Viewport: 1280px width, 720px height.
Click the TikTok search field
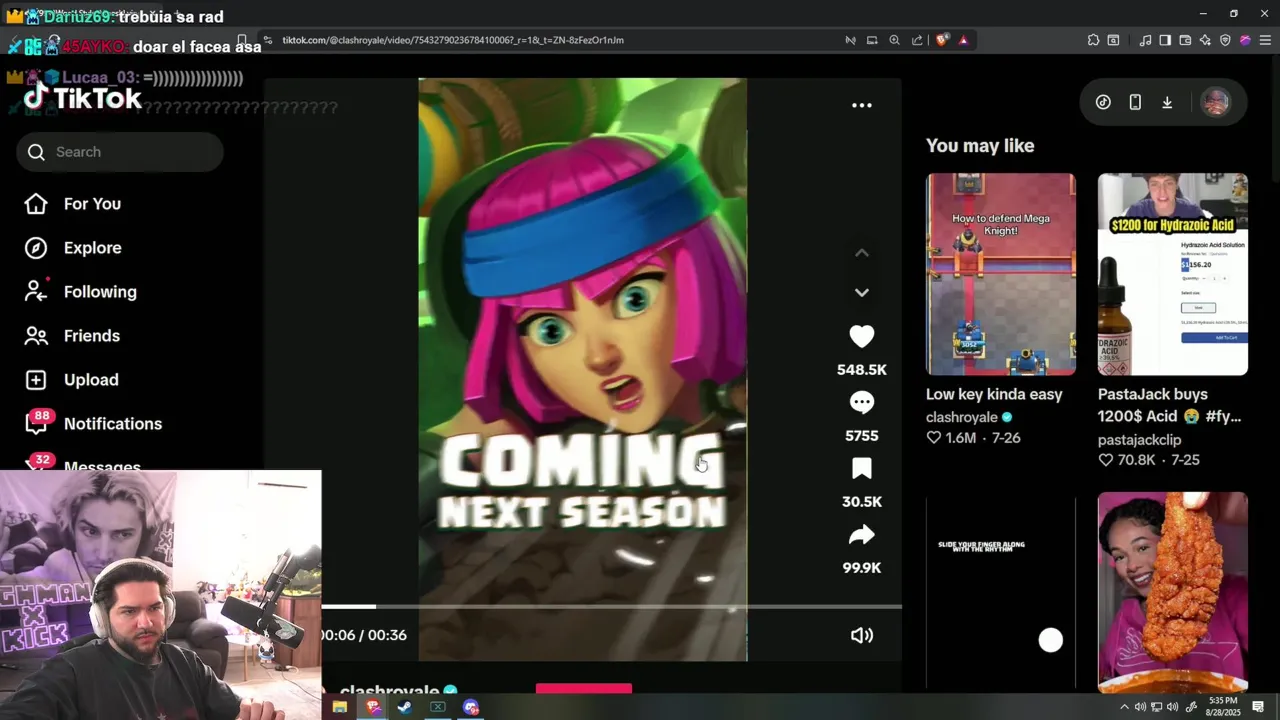click(x=119, y=152)
